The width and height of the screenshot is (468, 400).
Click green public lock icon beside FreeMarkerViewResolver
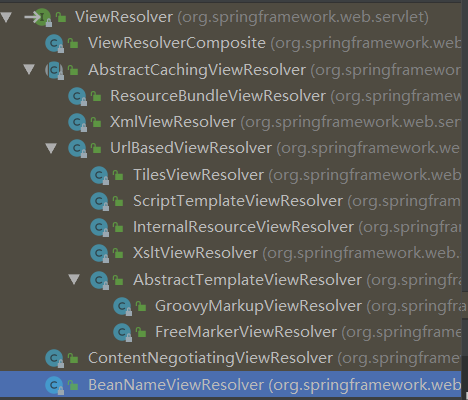click(141, 332)
